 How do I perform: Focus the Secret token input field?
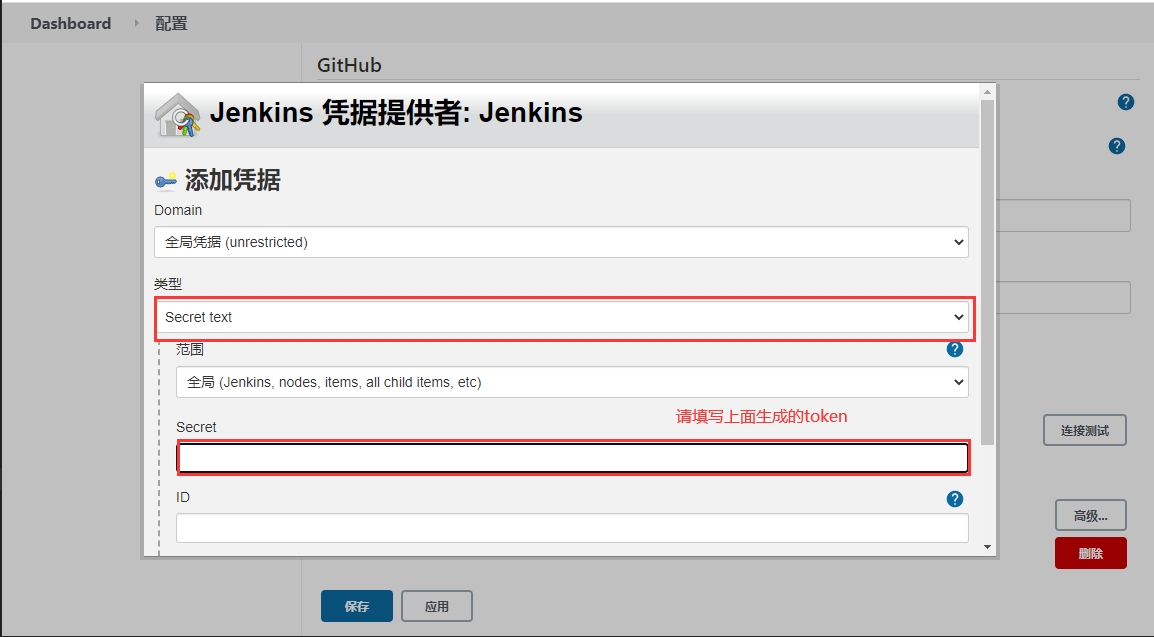click(x=572, y=458)
